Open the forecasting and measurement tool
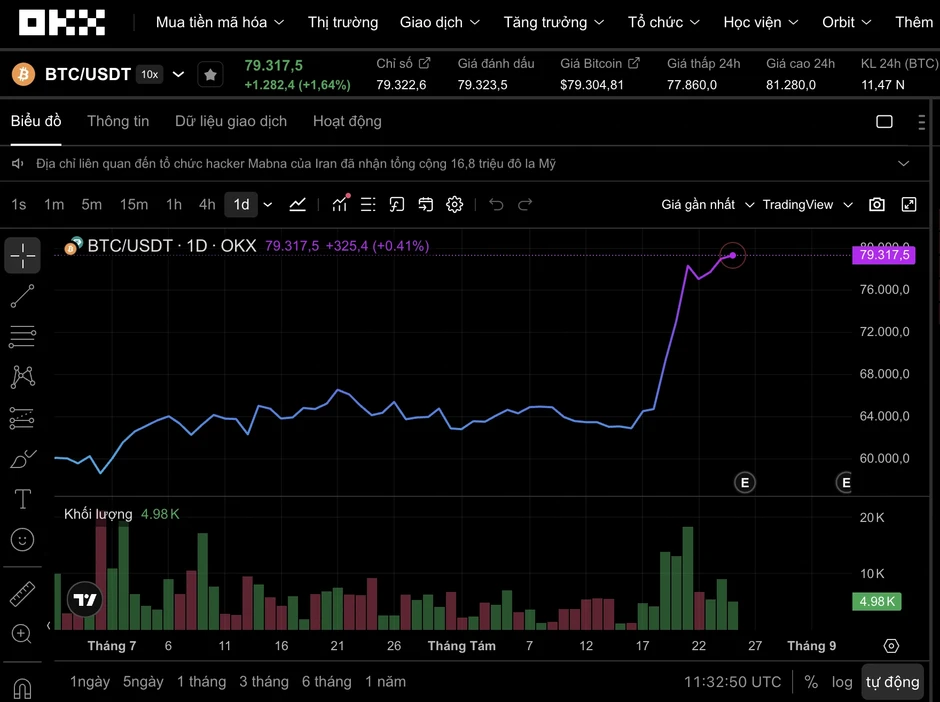The width and height of the screenshot is (940, 702). 22,418
